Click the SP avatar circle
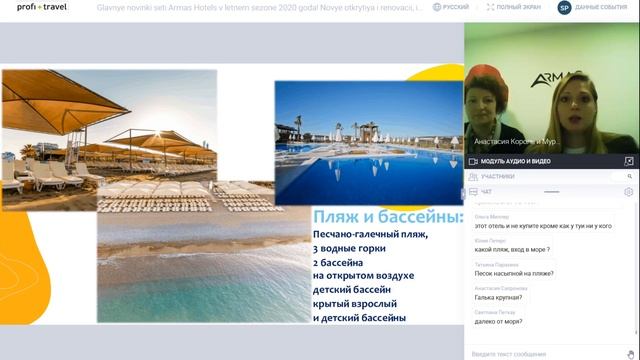640x360 pixels. coord(564,7)
